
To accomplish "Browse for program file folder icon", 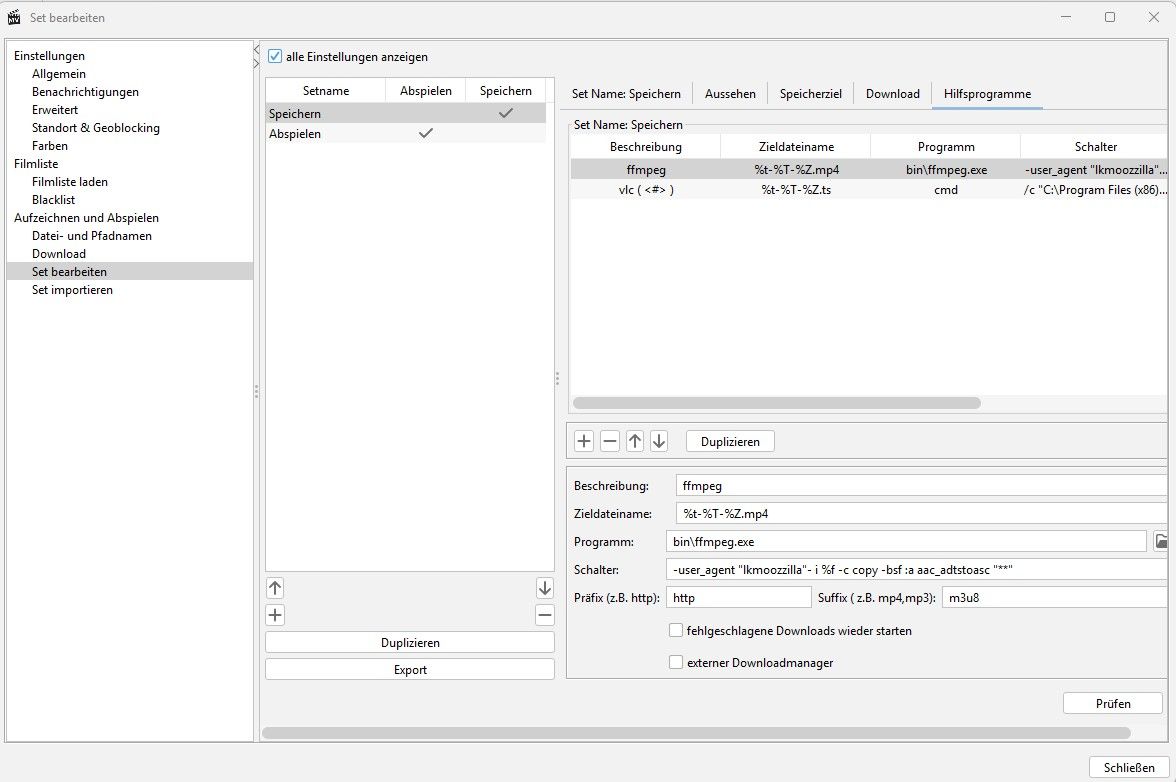I will click(1161, 541).
